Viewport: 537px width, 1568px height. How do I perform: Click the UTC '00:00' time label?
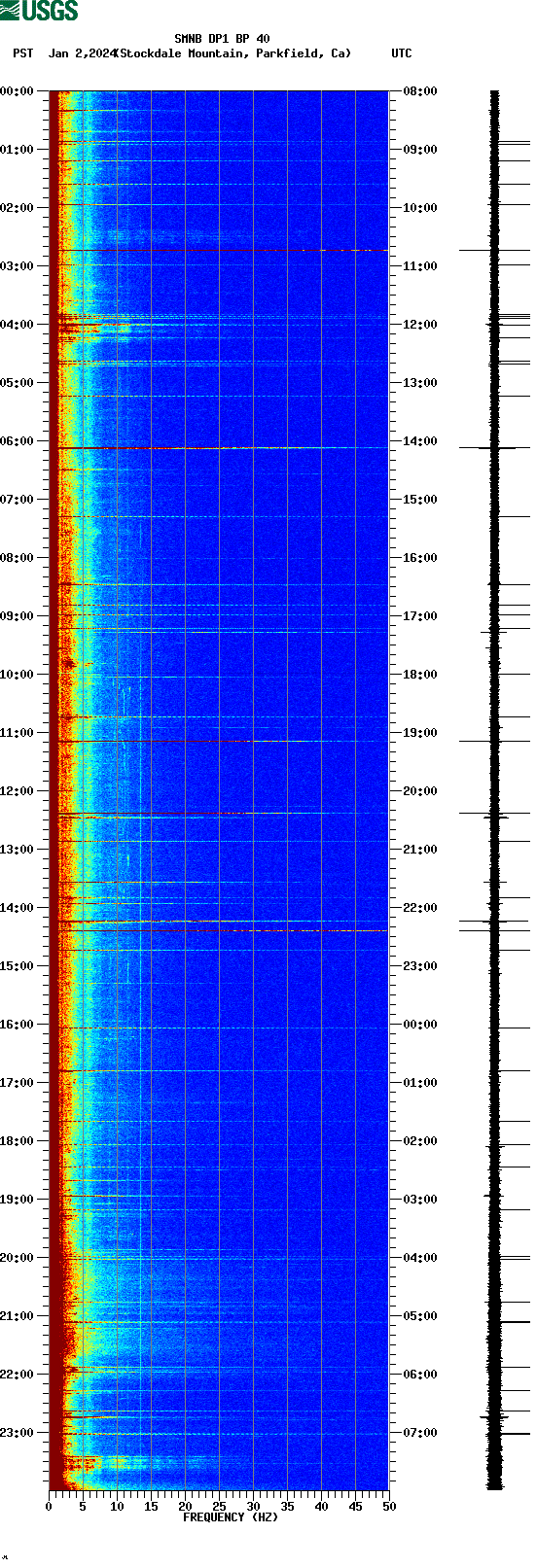(420, 1025)
